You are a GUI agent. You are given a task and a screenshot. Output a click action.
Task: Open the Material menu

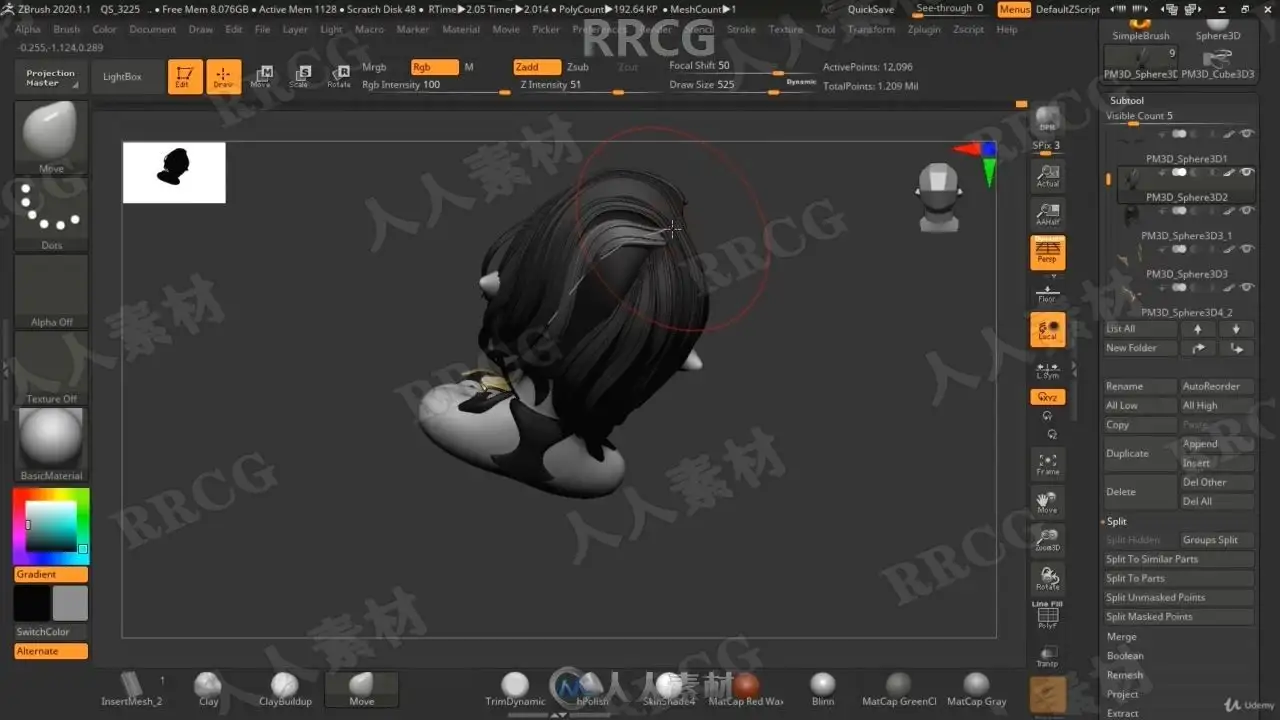tap(461, 29)
